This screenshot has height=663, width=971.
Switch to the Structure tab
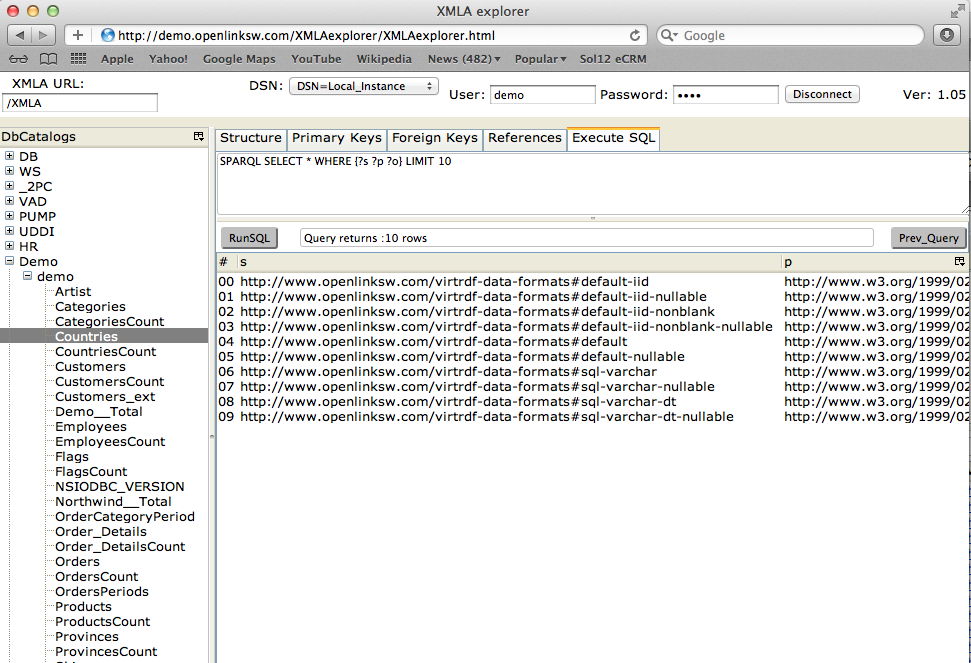[251, 138]
